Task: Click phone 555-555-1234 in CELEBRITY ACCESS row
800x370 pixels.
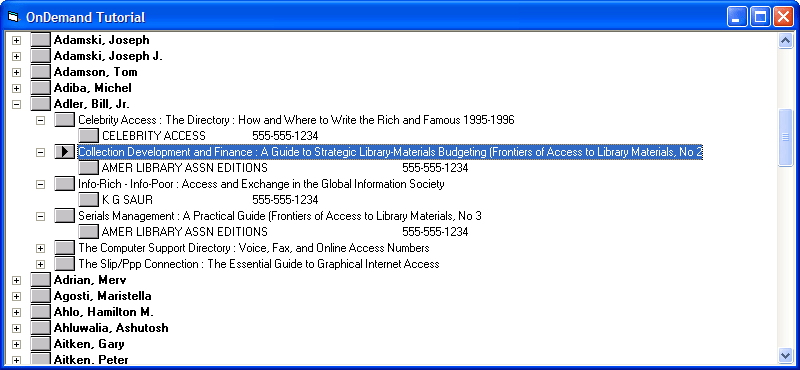Action: point(285,136)
